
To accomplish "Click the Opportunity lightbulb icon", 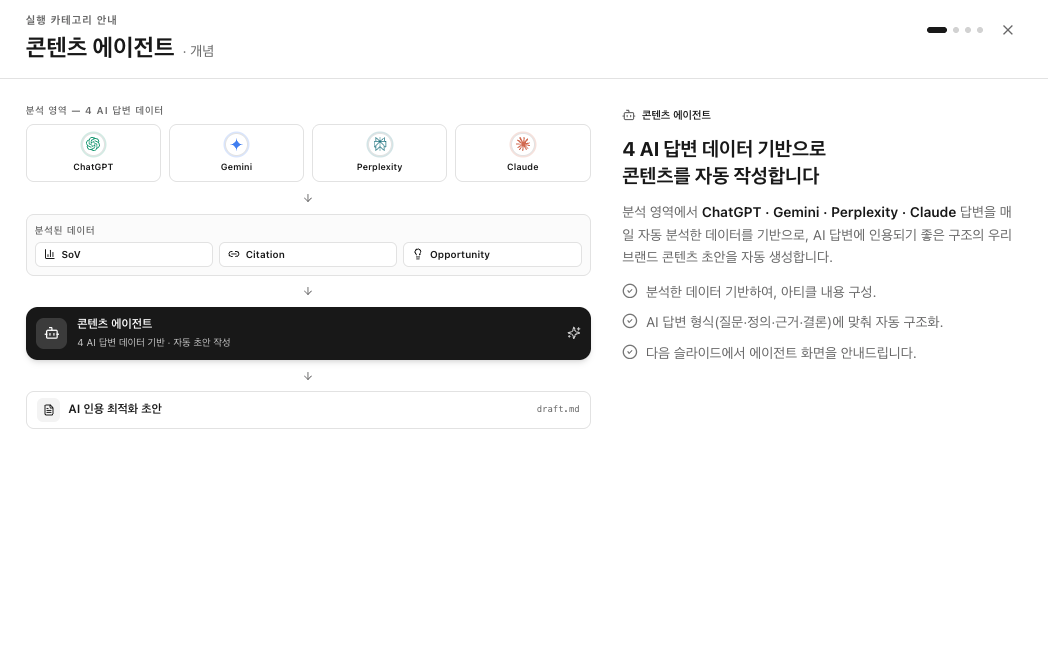I will click(418, 254).
